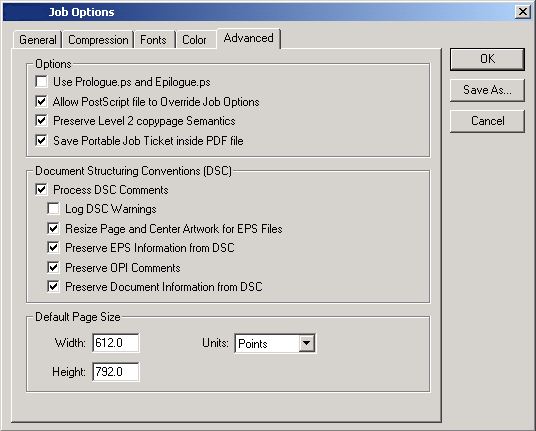
Task: Select the Points units combo box
Action: coord(275,343)
